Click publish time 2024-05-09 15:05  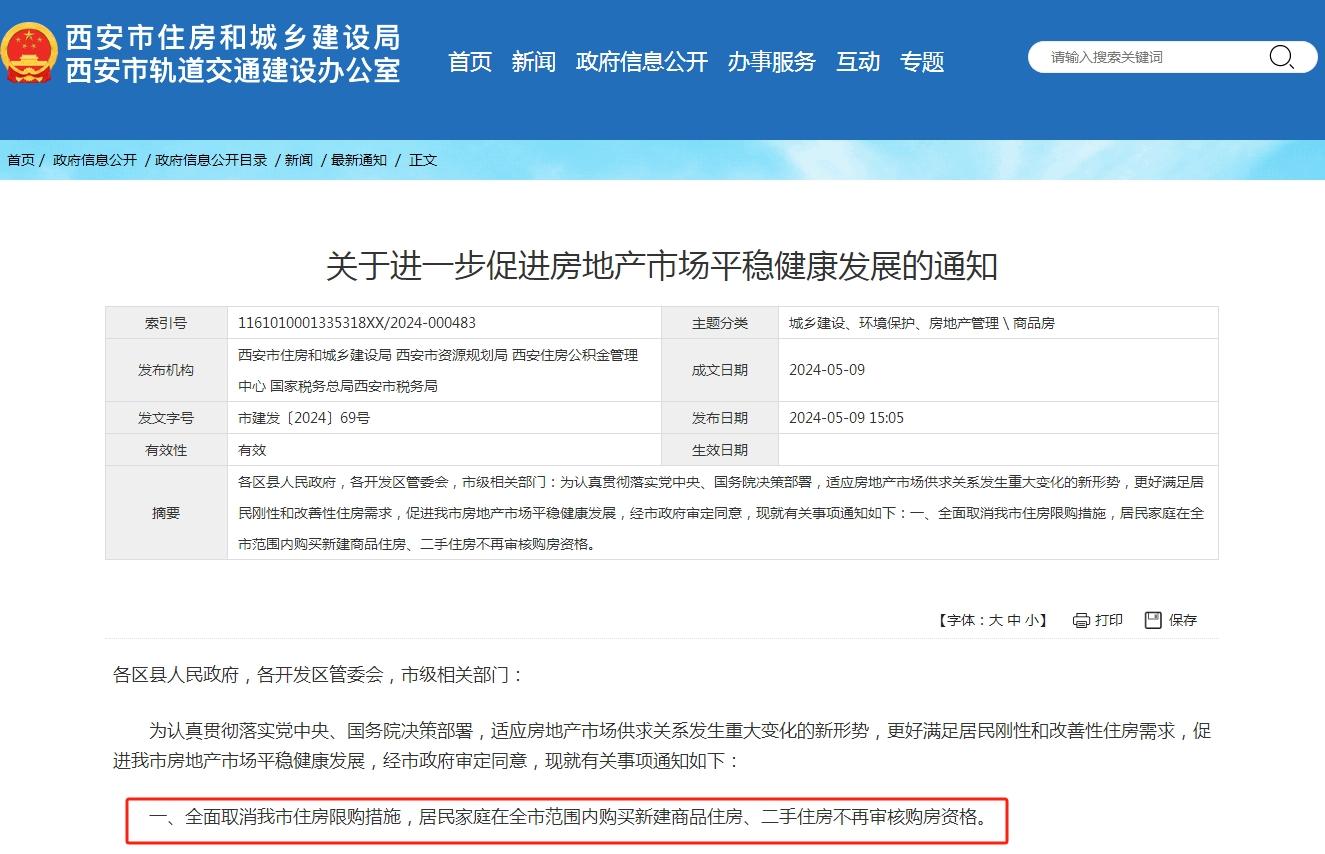click(847, 418)
